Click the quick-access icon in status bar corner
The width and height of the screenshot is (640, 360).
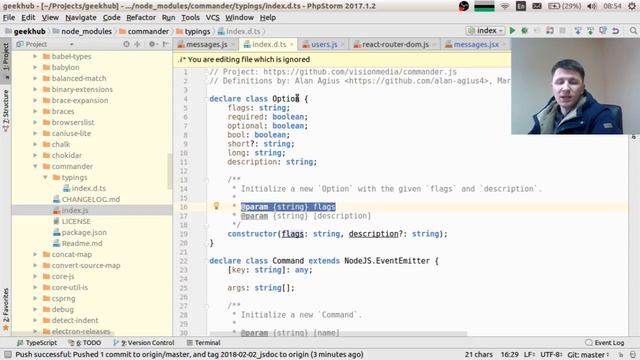click(x=8, y=354)
